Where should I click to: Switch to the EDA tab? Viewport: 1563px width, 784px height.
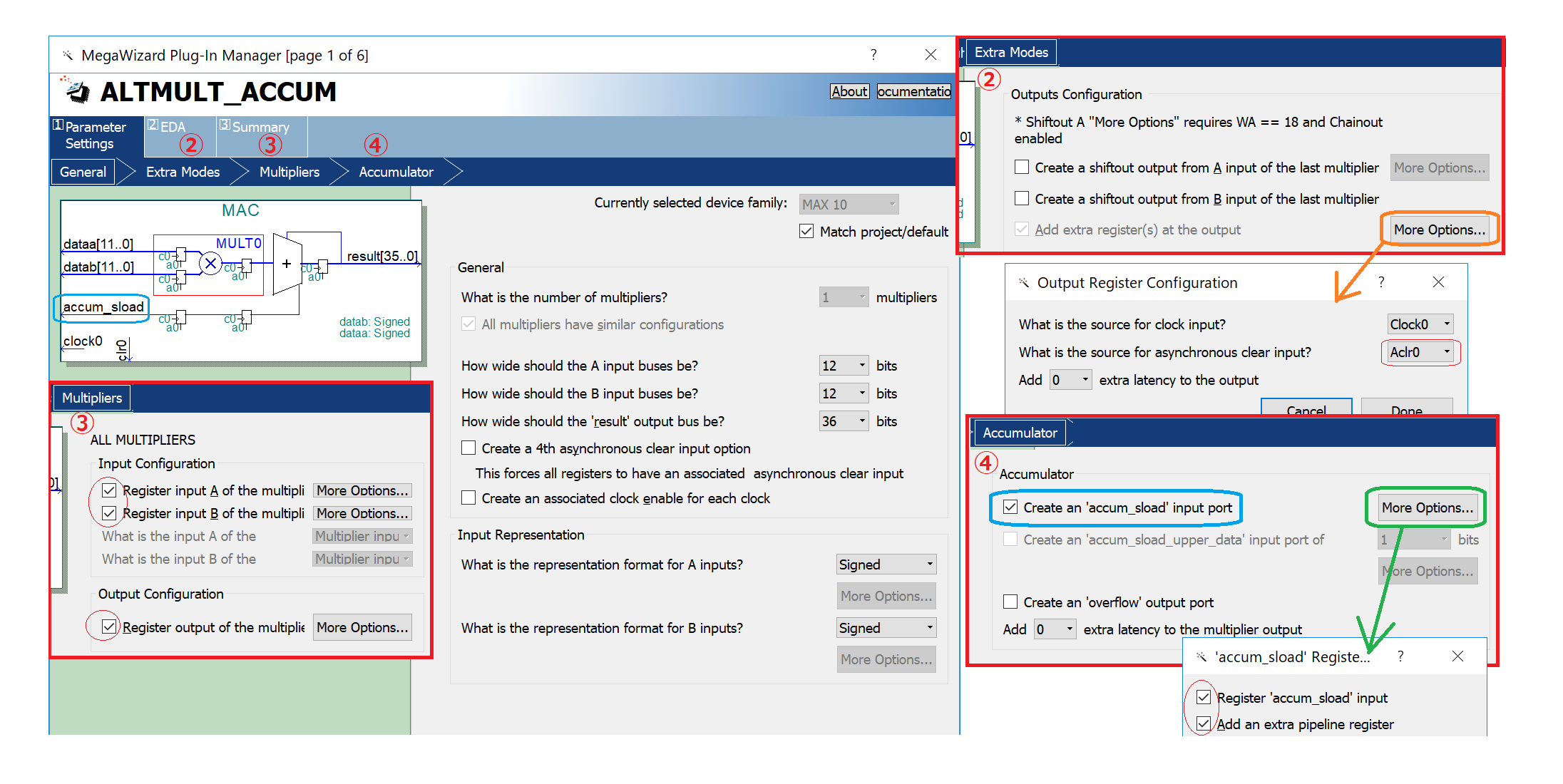[x=172, y=127]
